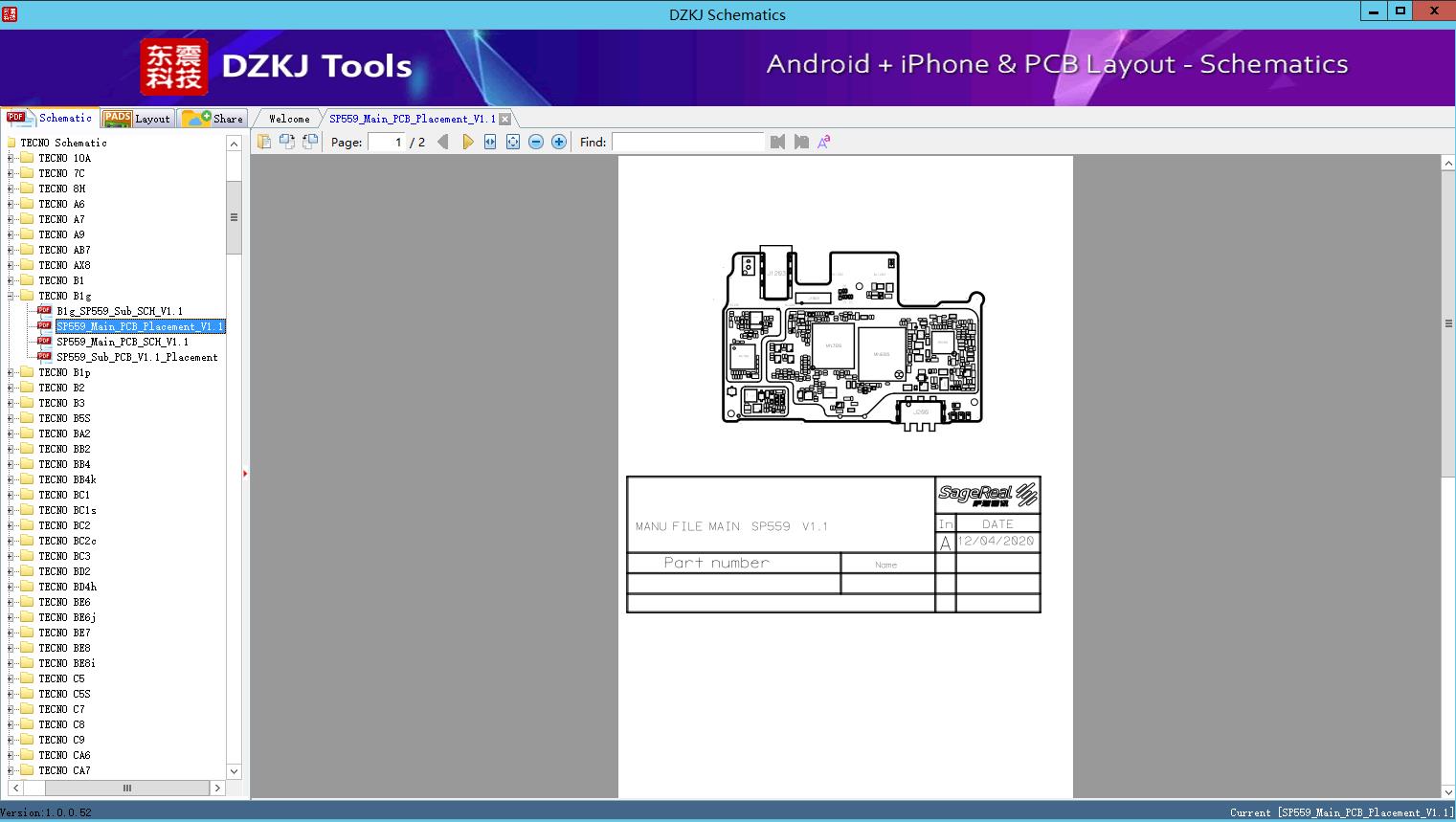This screenshot has width=1456, height=822.
Task: Open B1g_SP559_Sub_SCH_V1.1 file
Action: tap(119, 311)
